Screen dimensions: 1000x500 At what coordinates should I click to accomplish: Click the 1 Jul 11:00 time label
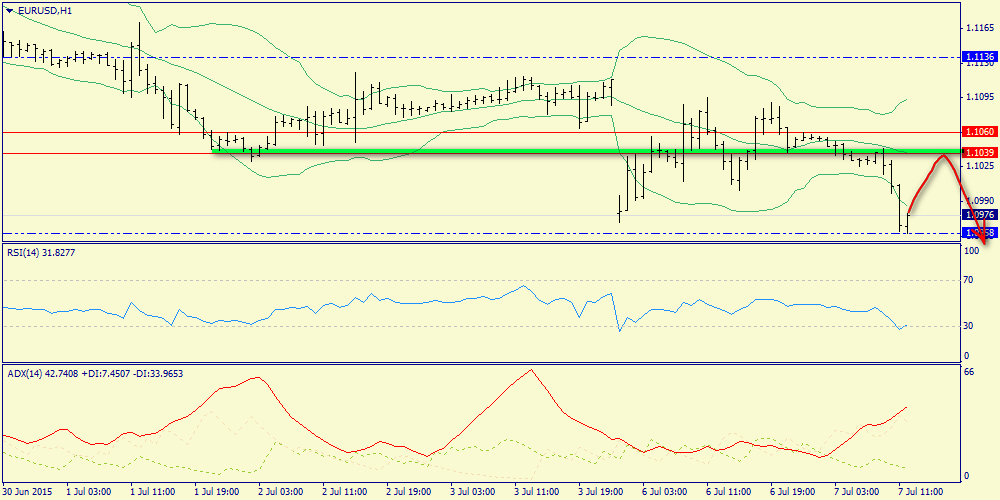(152, 492)
